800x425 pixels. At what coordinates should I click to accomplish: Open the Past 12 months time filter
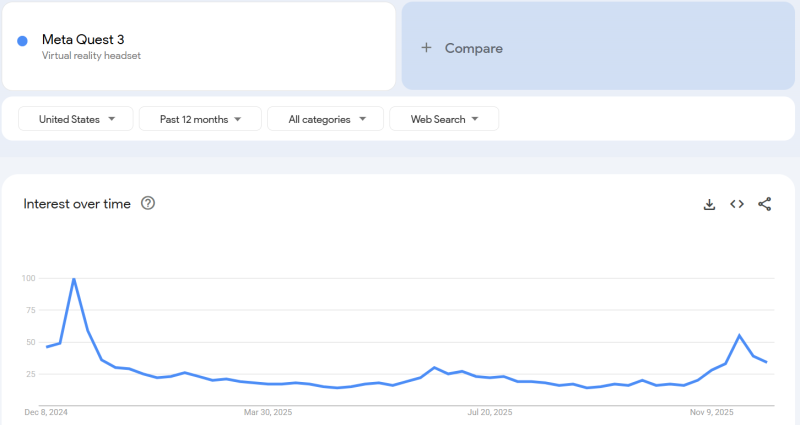200,119
